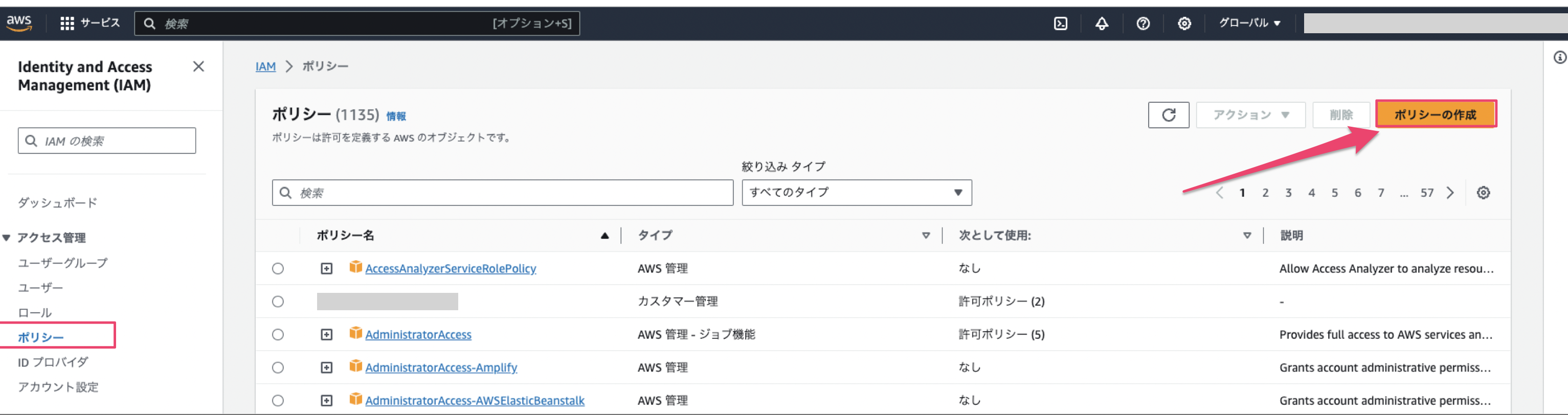Expand the AdministratorAccess row details

(327, 335)
